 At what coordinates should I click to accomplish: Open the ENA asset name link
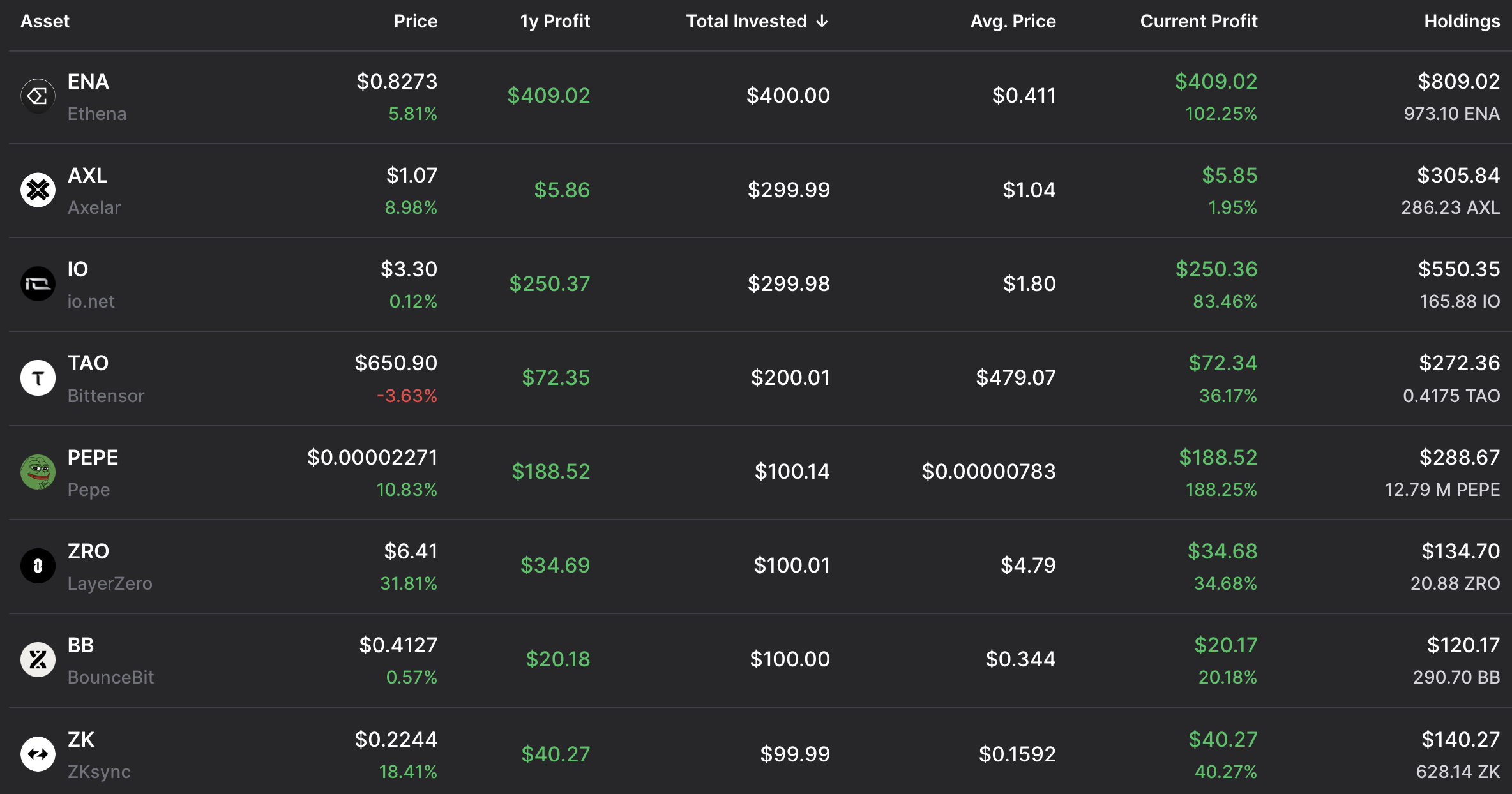pos(88,82)
